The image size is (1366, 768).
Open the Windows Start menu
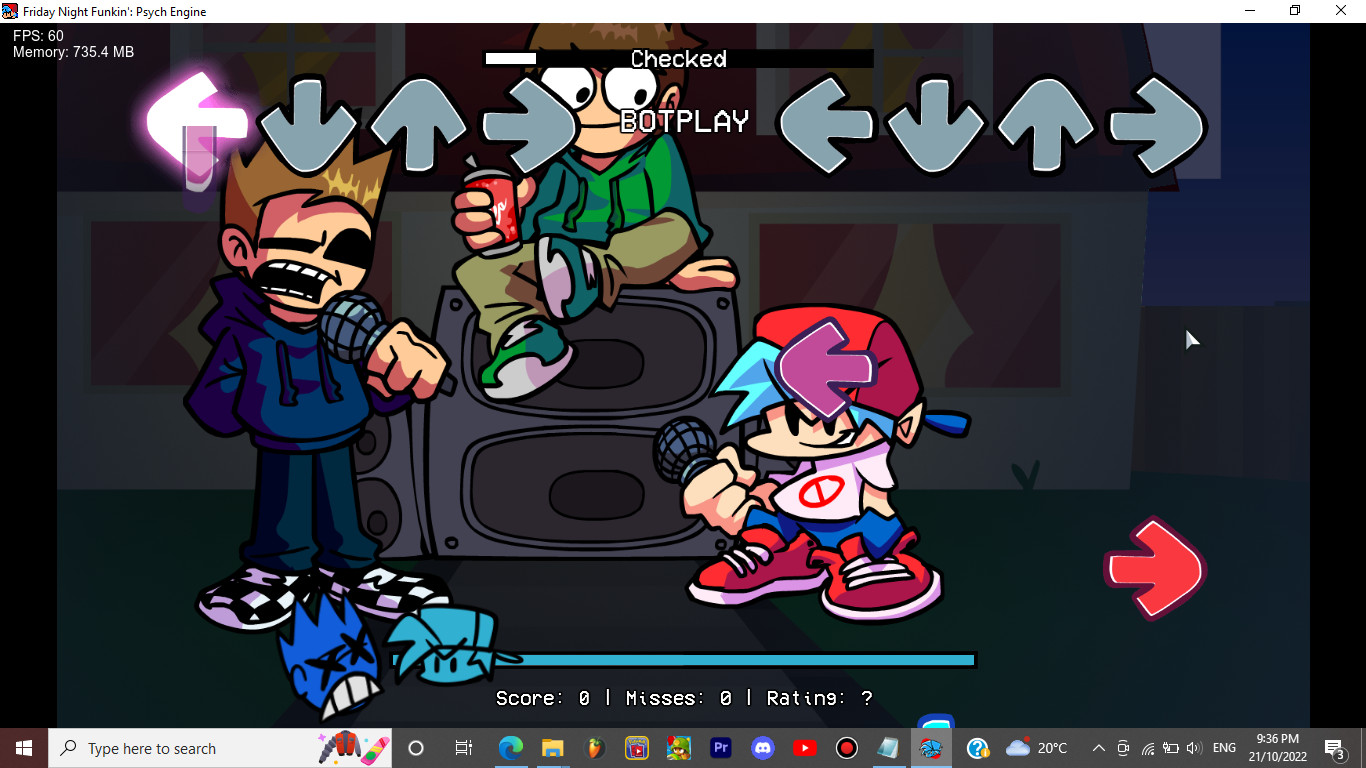pyautogui.click(x=24, y=748)
